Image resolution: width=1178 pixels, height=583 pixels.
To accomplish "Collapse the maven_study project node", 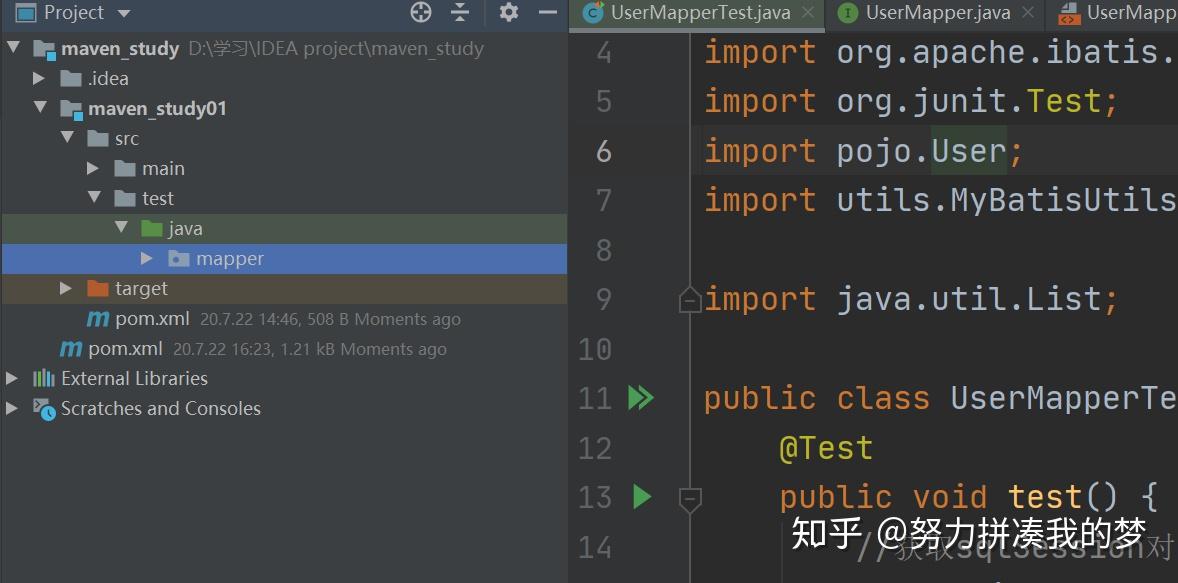I will (x=14, y=48).
